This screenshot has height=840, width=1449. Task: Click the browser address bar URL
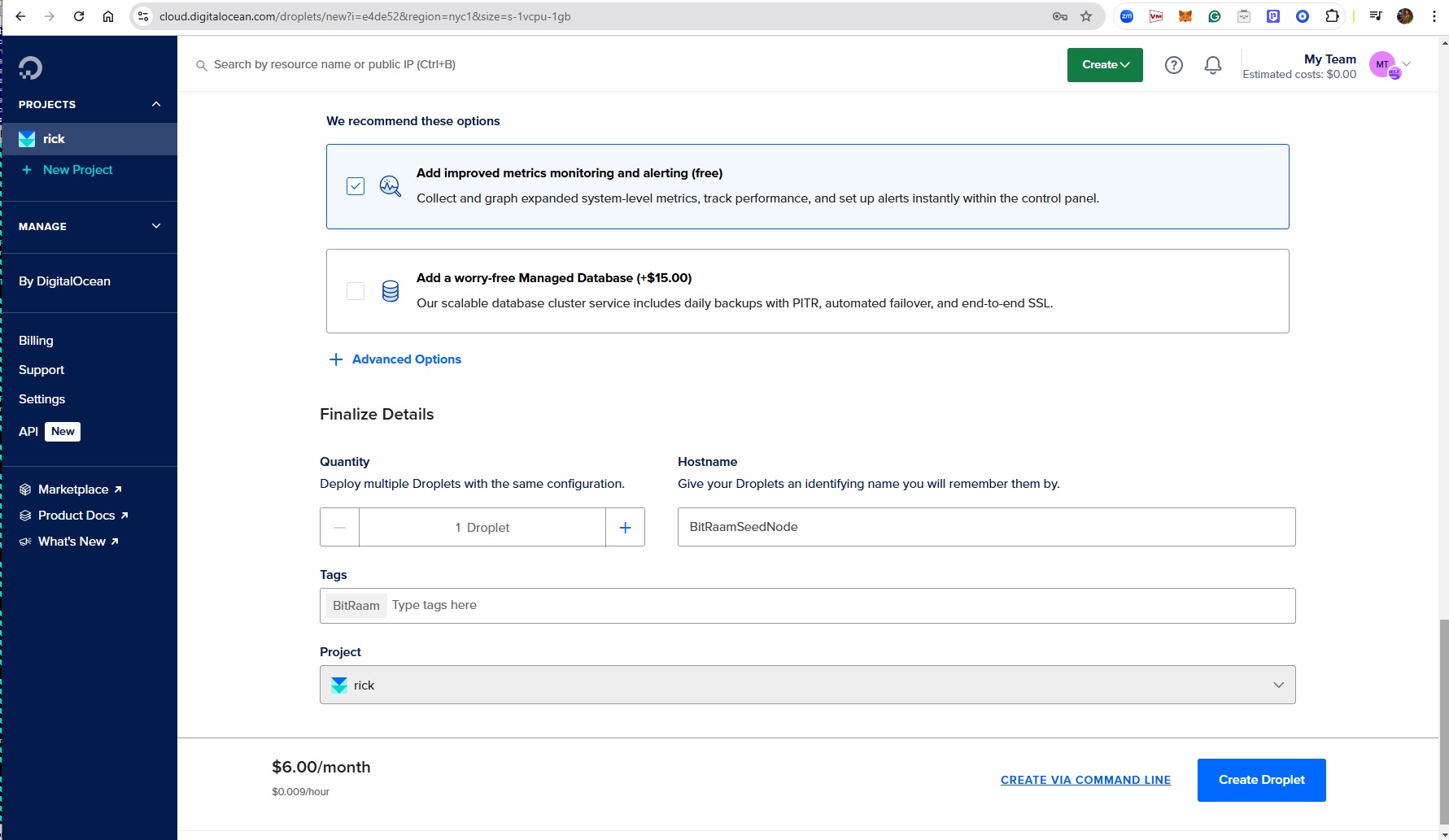click(x=364, y=16)
